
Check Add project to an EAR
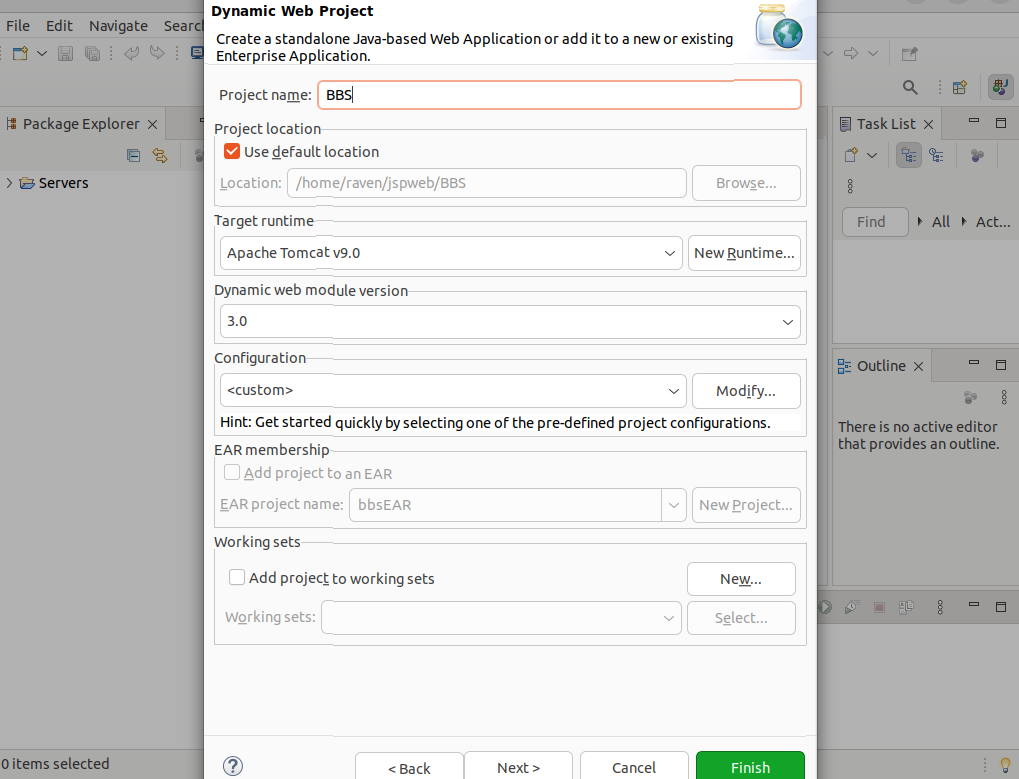click(x=232, y=472)
